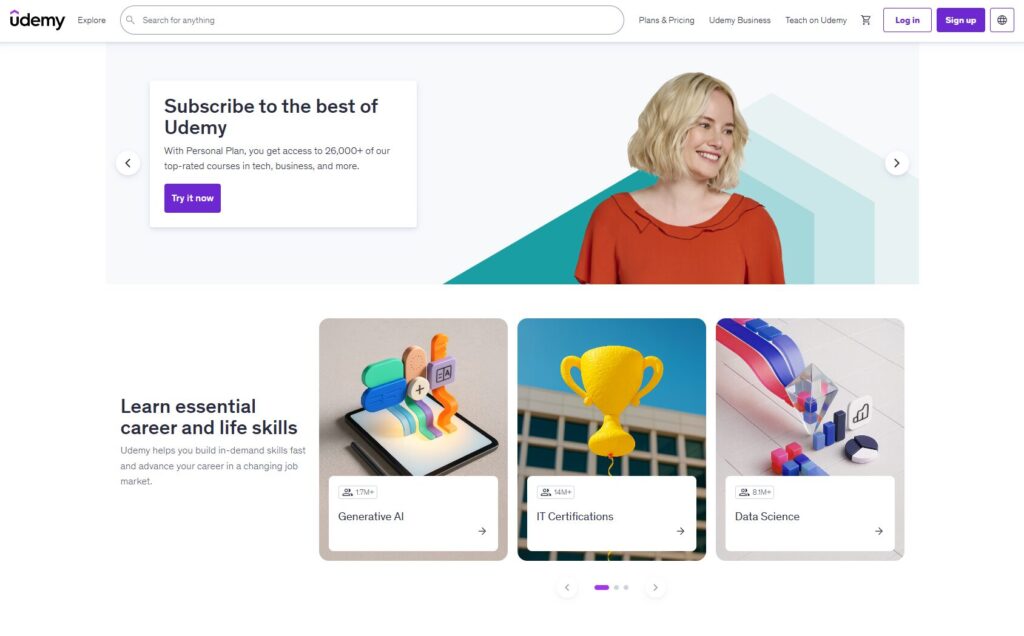Show next skills carousel page
The width and height of the screenshot is (1024, 636).
(x=655, y=588)
